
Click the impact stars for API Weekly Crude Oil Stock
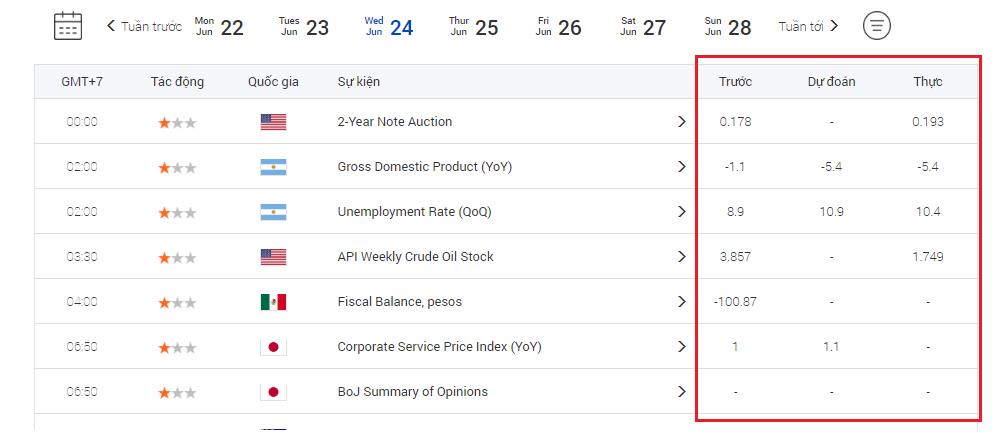pyautogui.click(x=177, y=257)
